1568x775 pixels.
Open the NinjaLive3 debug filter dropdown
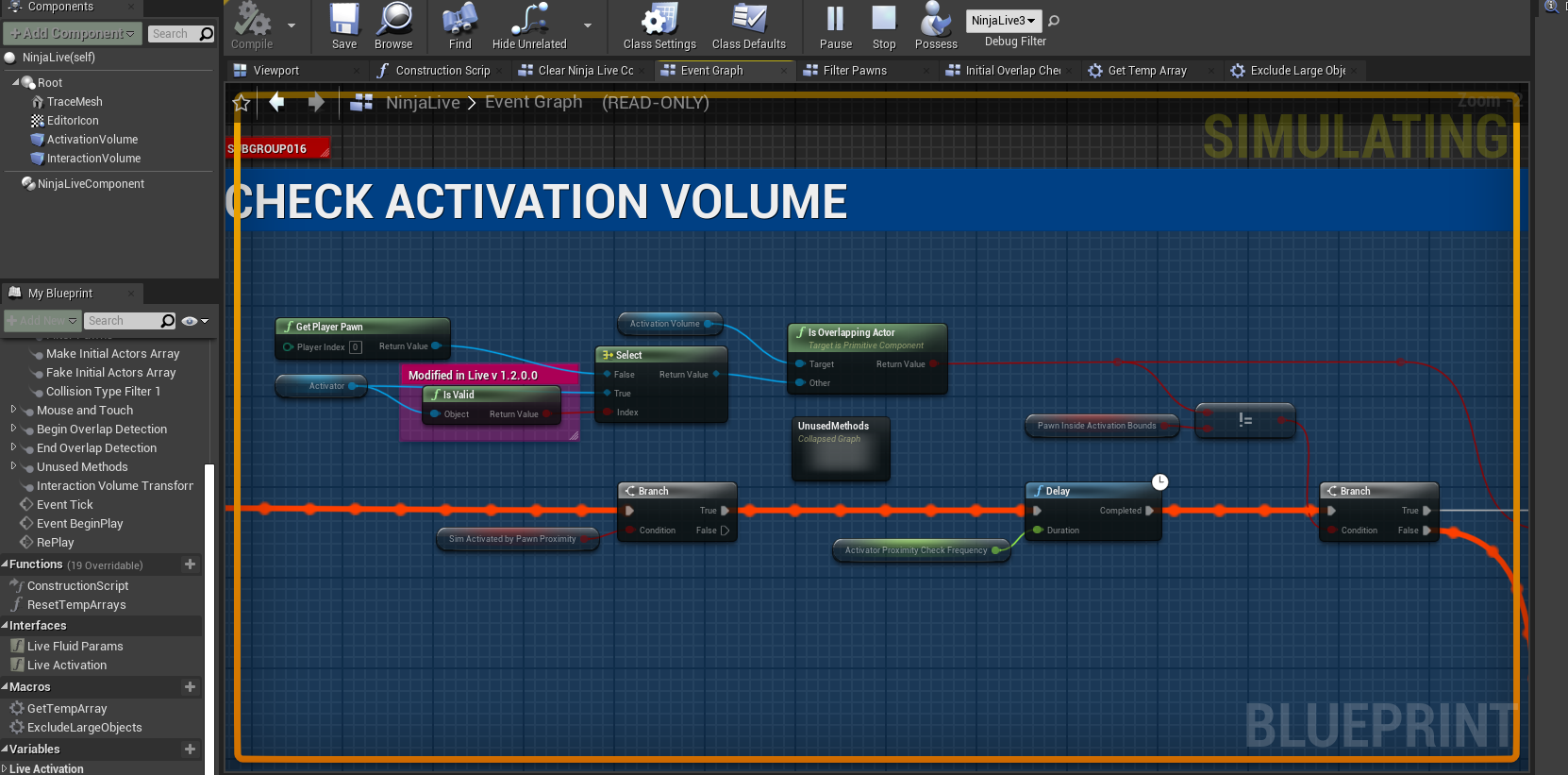1003,21
